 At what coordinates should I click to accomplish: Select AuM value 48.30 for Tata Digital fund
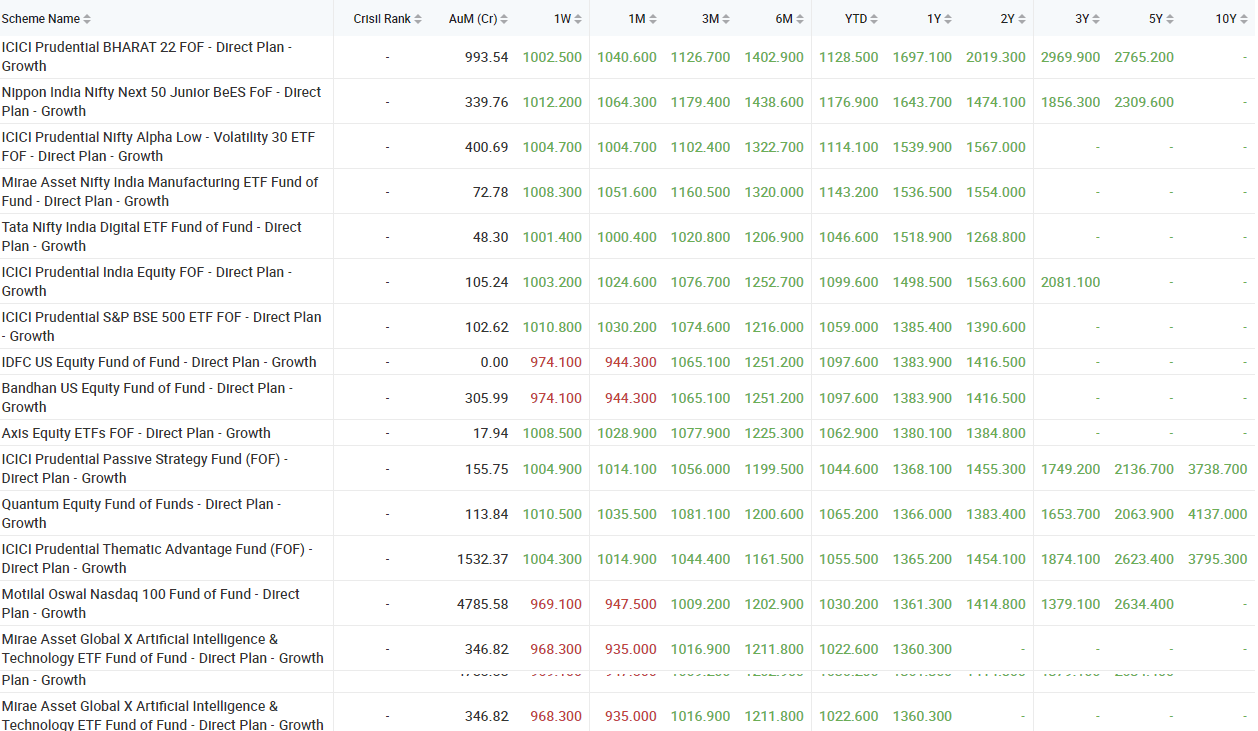491,237
